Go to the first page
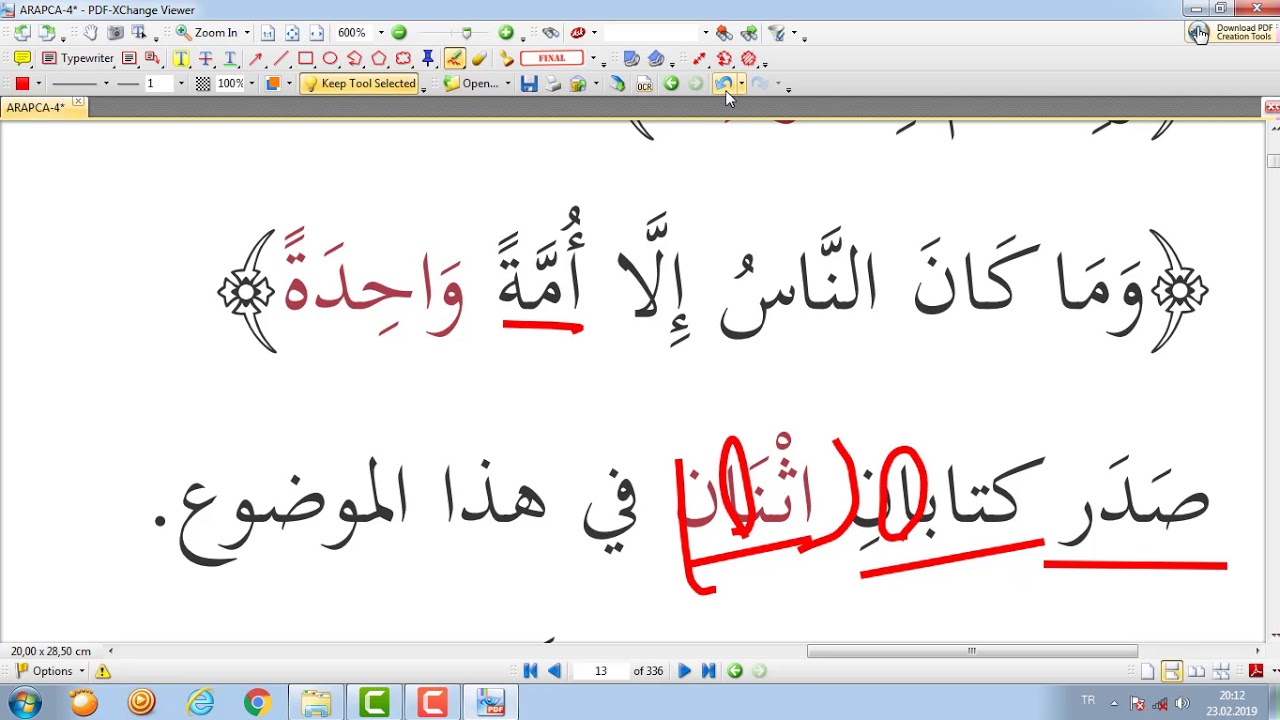This screenshot has height=720, width=1280. click(x=530, y=671)
